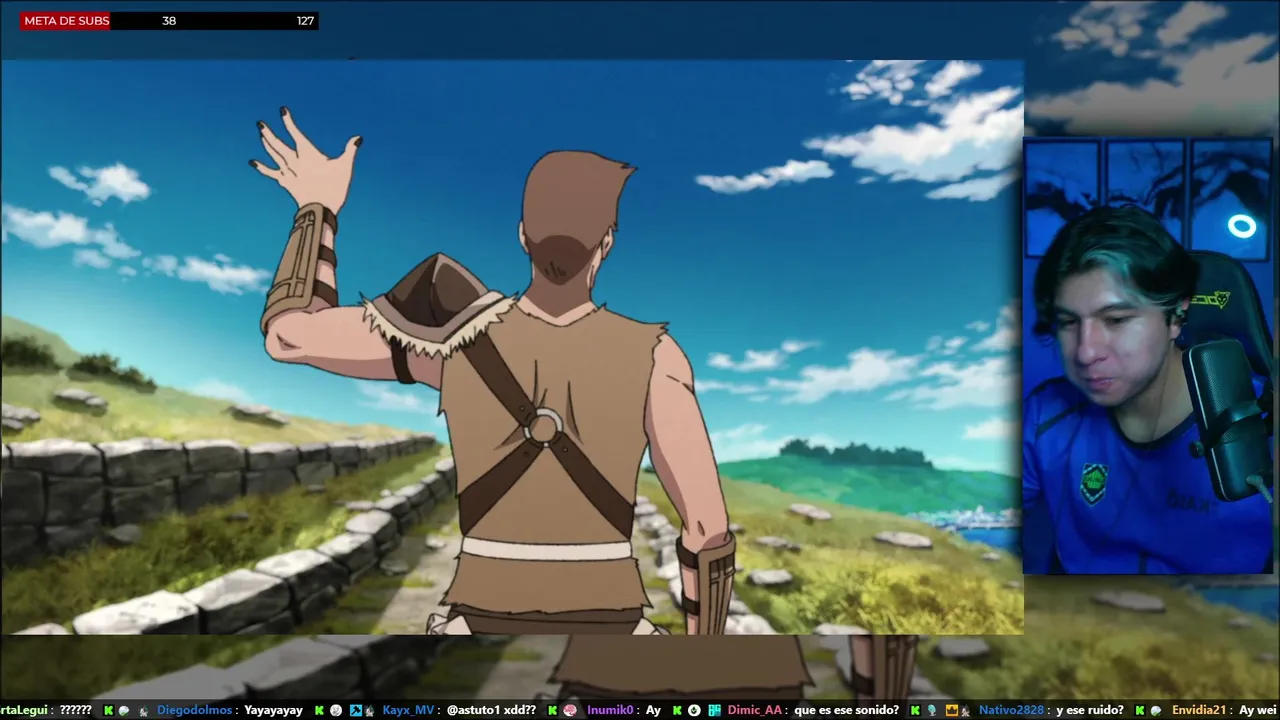Click chat message '@astuto1 xdd??'
The width and height of the screenshot is (1280, 720).
click(491, 710)
